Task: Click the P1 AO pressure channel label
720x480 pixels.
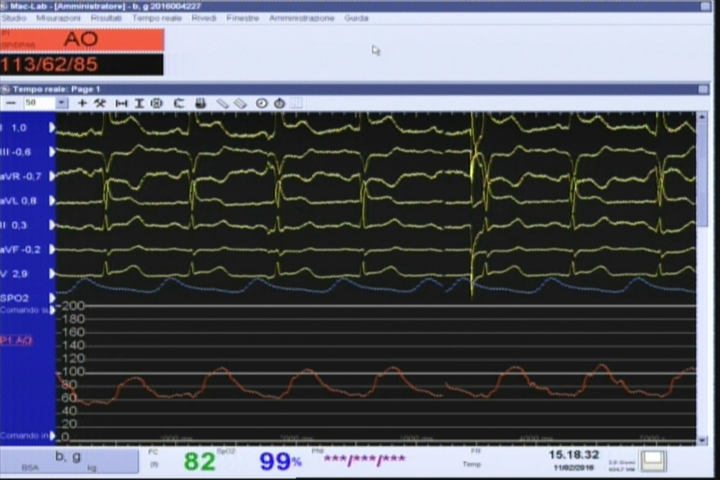Action: coord(16,340)
